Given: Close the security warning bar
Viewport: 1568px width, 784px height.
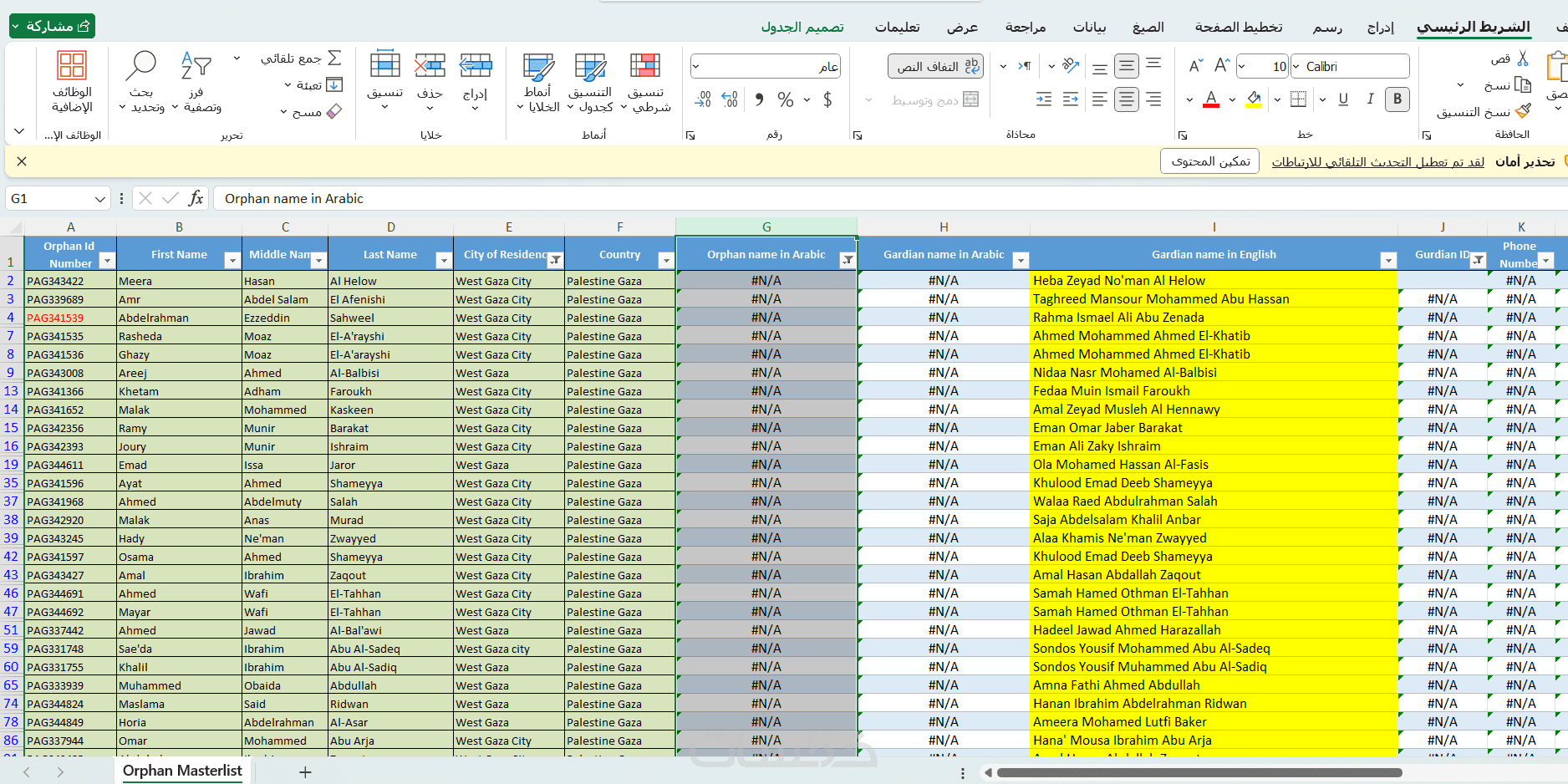Looking at the screenshot, I should 22,161.
